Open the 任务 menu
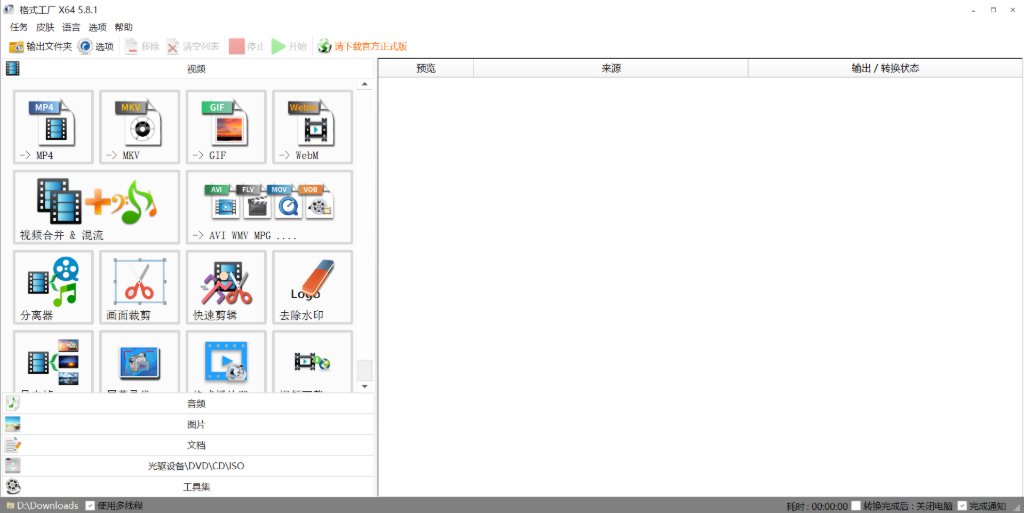 pos(19,27)
